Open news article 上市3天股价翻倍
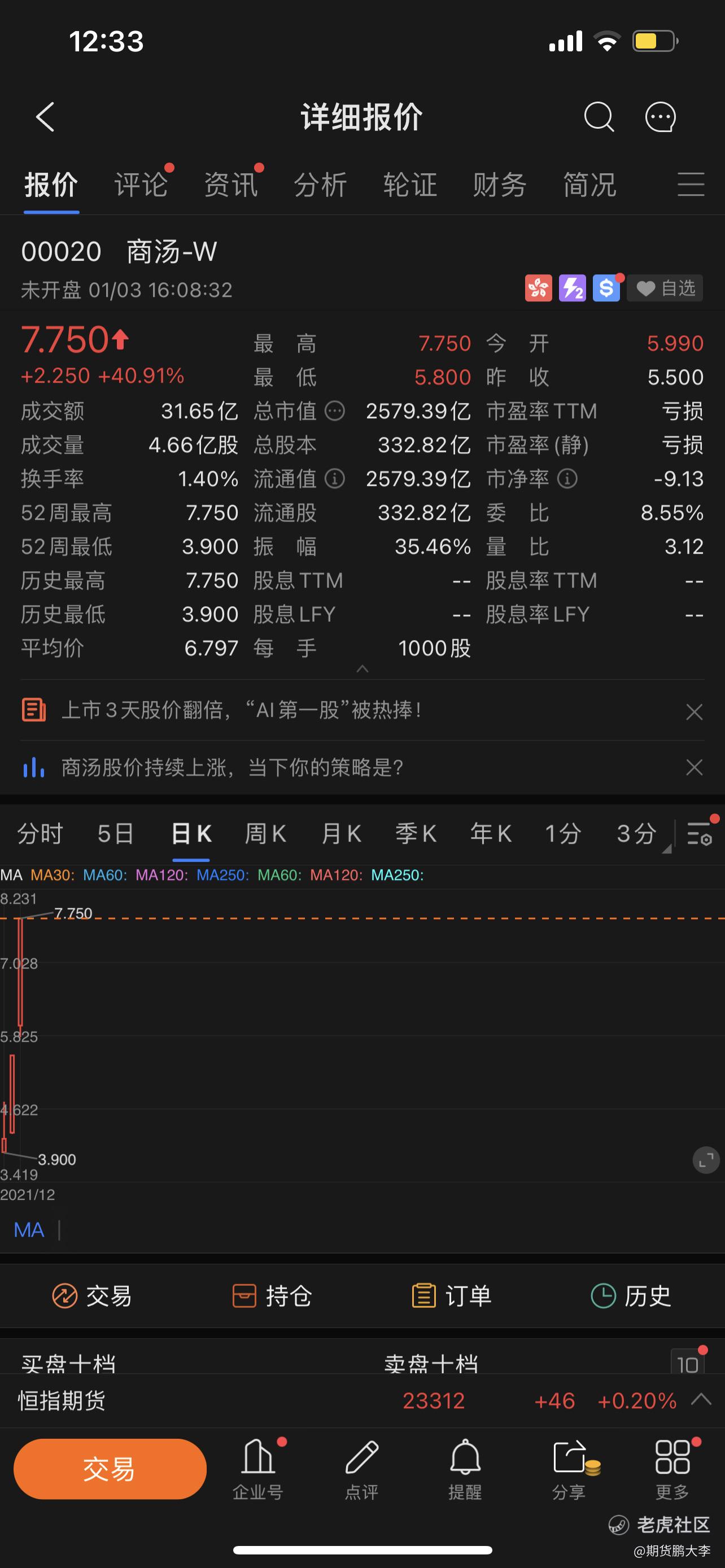 242,709
